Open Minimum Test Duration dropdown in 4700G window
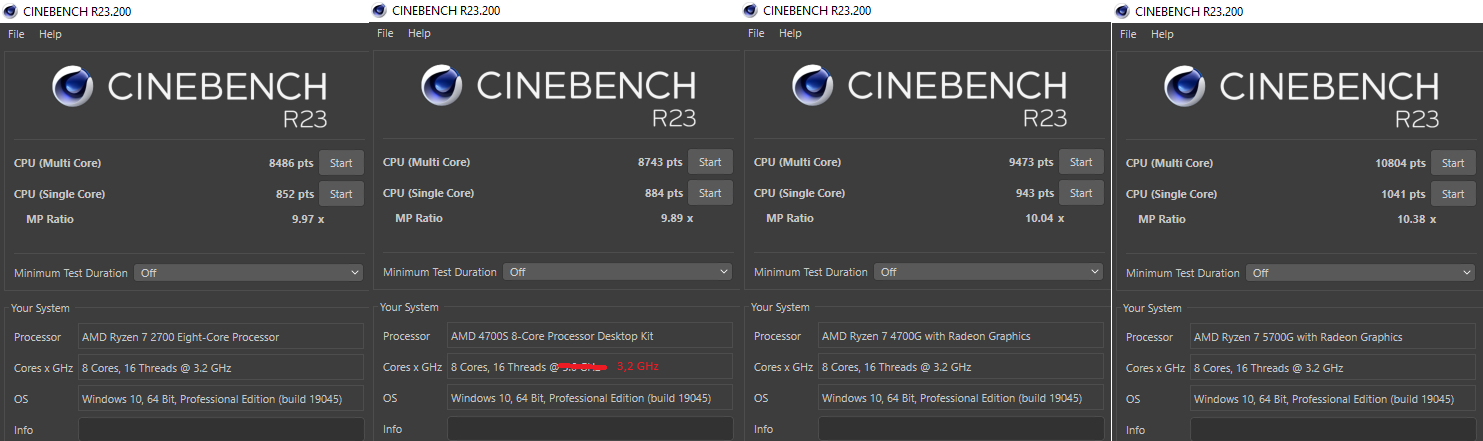The image size is (1483, 441). (989, 272)
